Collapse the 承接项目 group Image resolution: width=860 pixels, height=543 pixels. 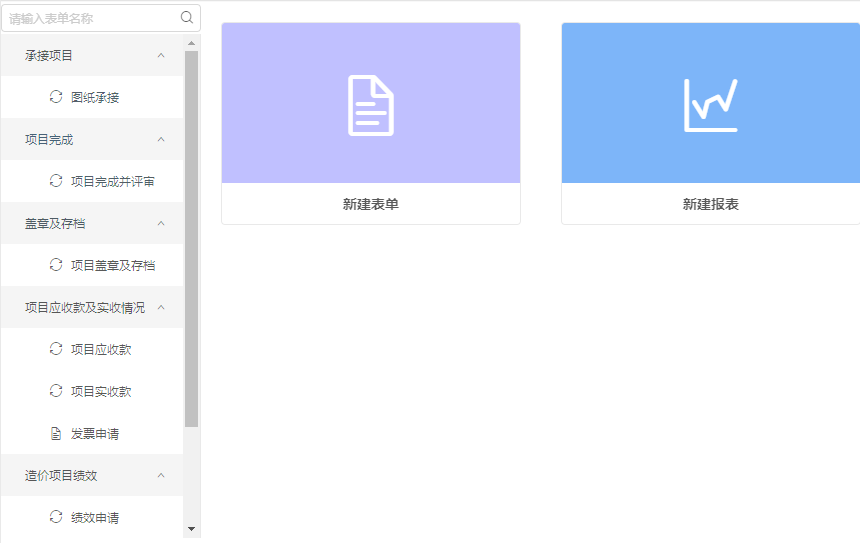click(x=161, y=55)
